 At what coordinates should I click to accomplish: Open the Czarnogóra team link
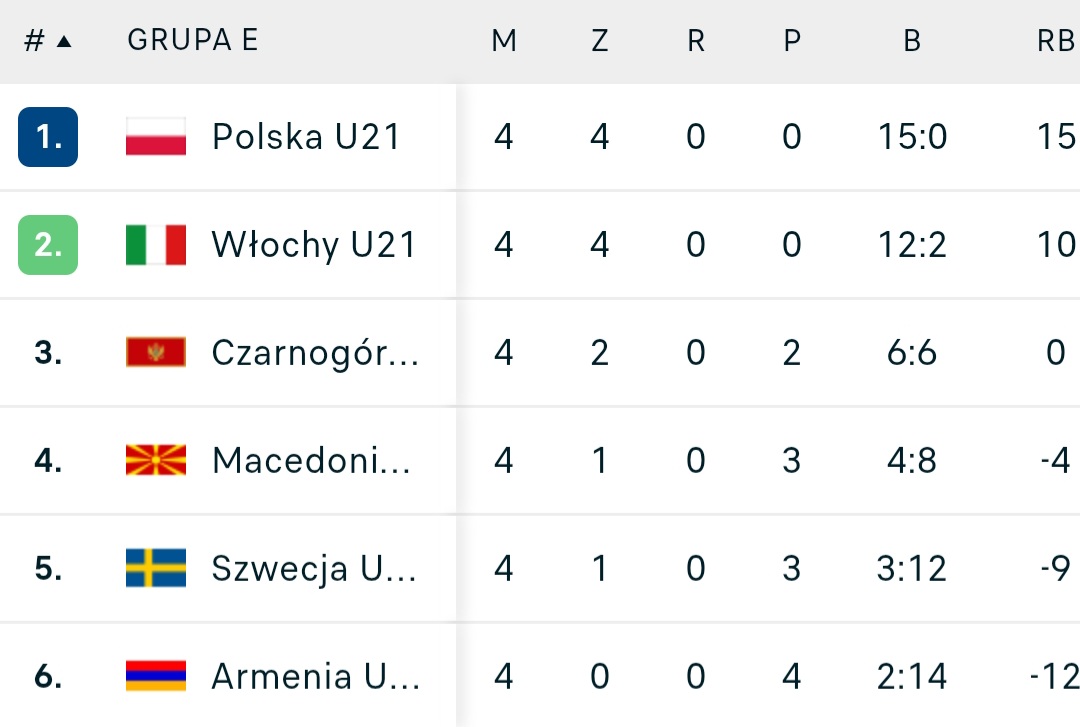pyautogui.click(x=315, y=353)
